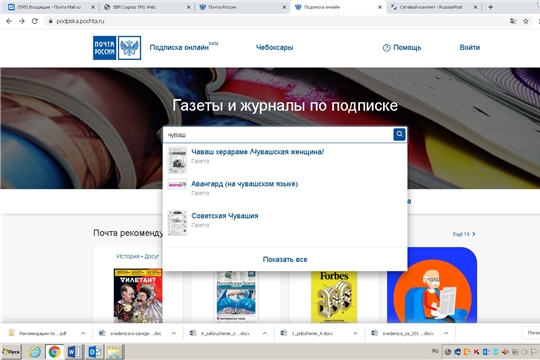Click the Chrome icon in taskbar
Viewport: 540px width, 360px height.
click(x=54, y=352)
